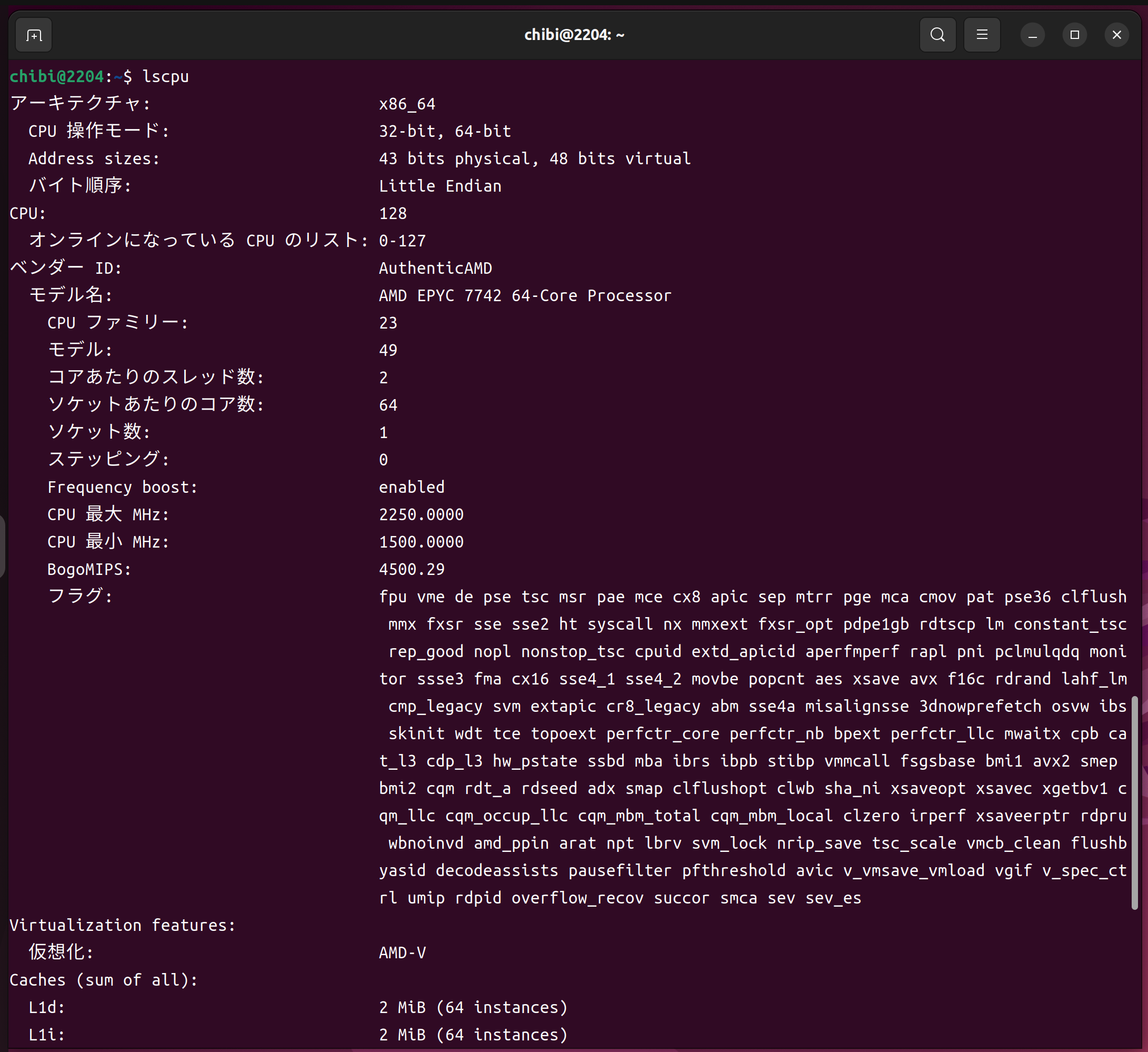The height and width of the screenshot is (1052, 1148).
Task: Open a new terminal tab
Action: pos(34,35)
